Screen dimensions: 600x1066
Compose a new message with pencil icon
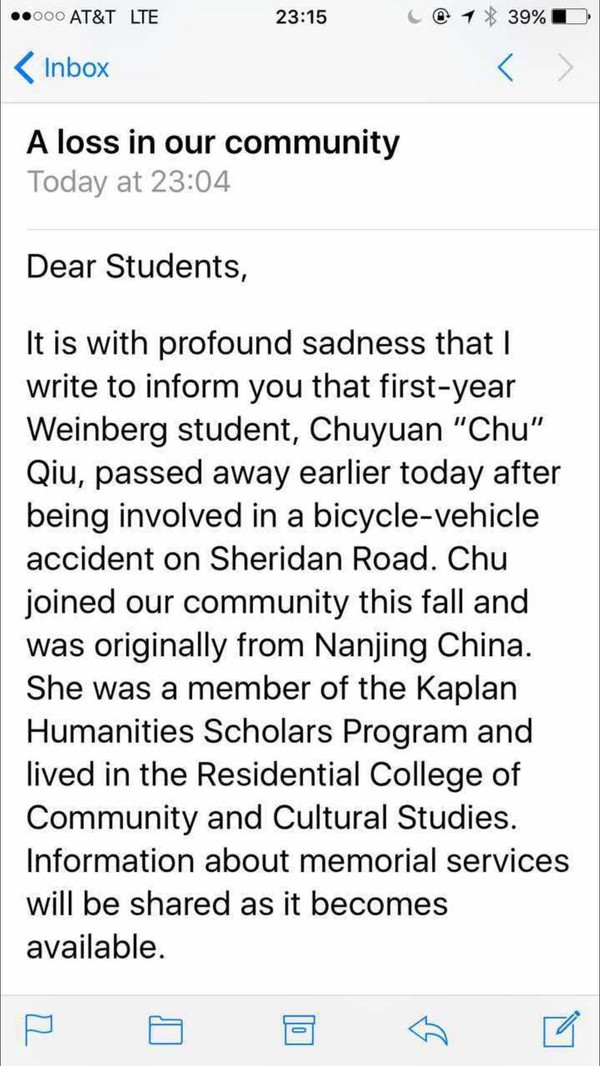coord(560,1026)
